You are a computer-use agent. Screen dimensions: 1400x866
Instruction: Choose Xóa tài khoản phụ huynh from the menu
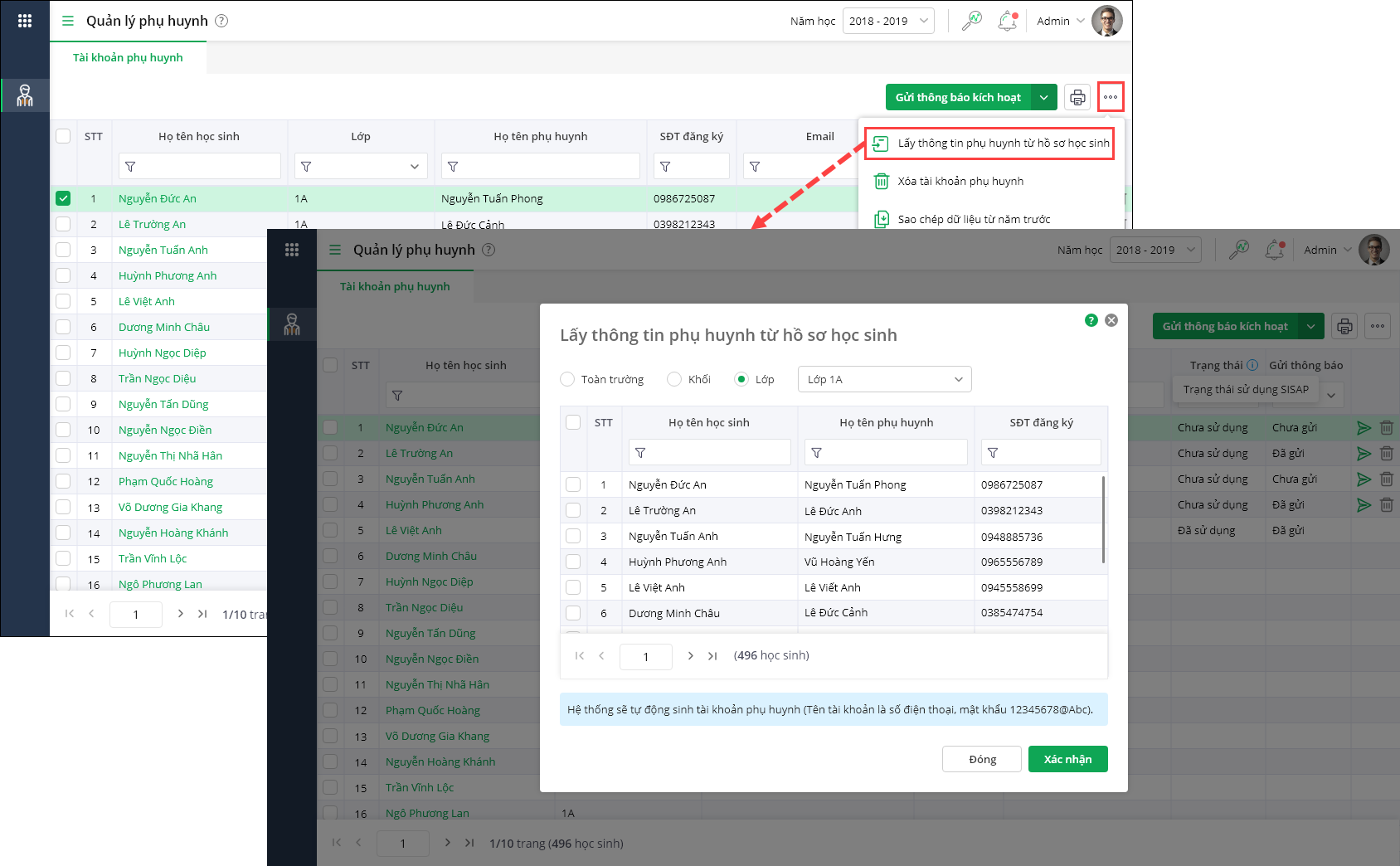960,181
